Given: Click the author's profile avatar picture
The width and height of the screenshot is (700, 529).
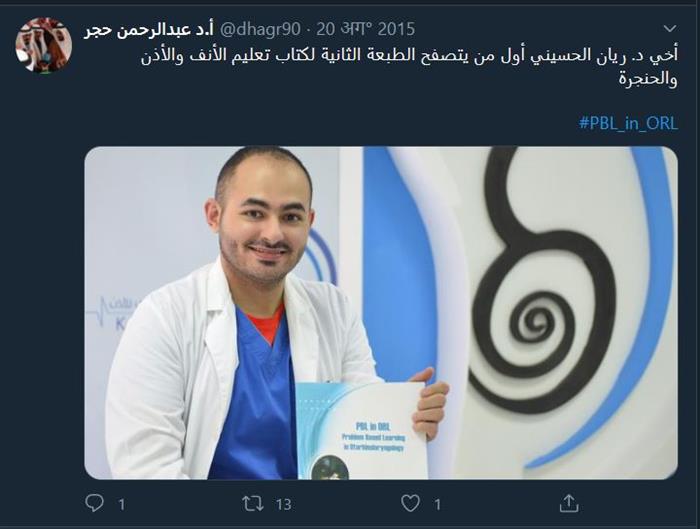Looking at the screenshot, I should coord(44,45).
